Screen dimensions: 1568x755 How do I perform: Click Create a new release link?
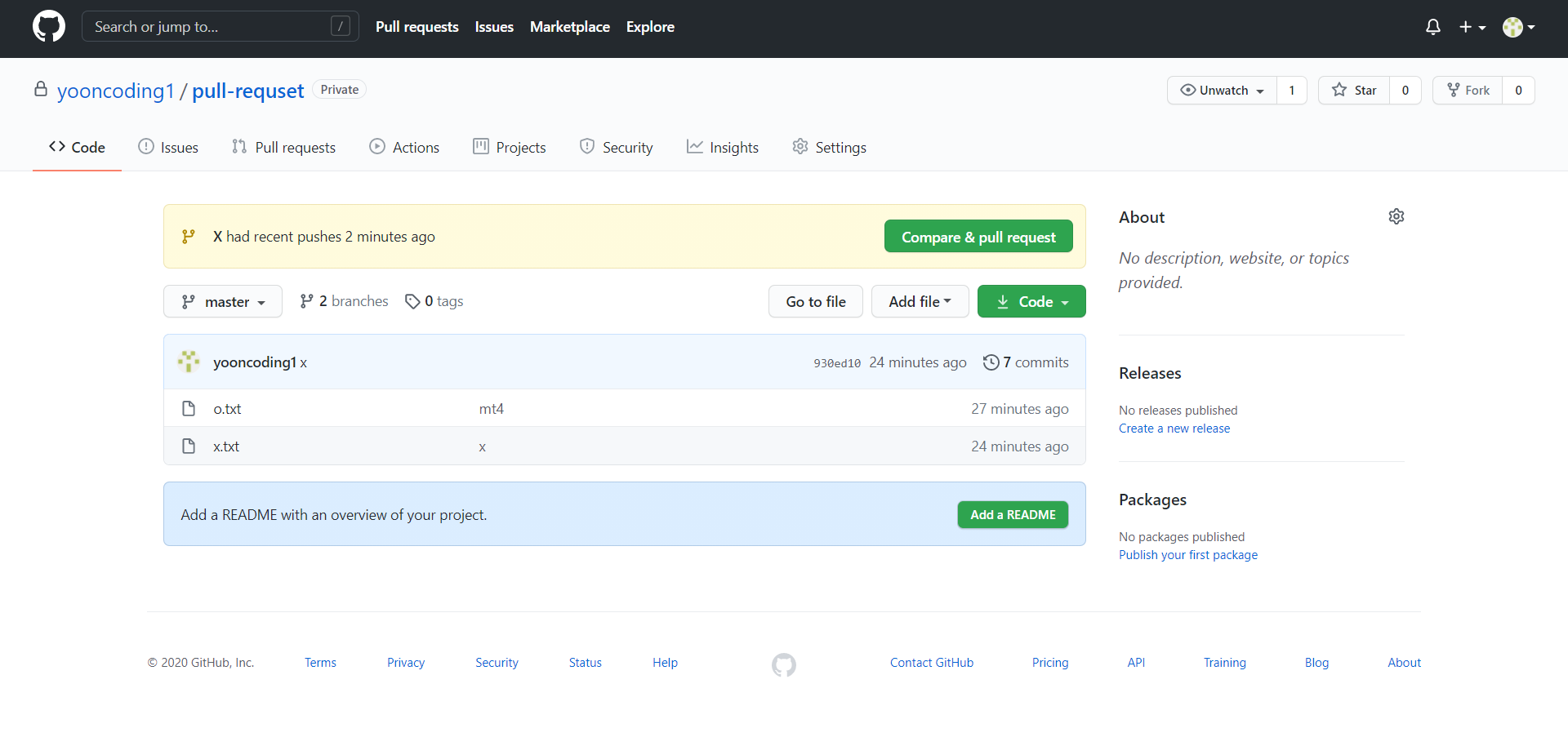click(x=1174, y=429)
